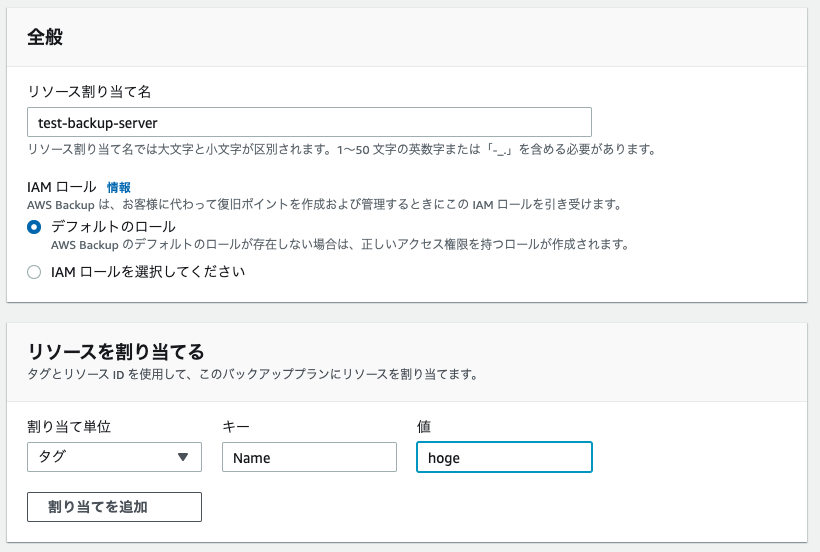
Task: Click the default role creation note text
Action: 340,244
